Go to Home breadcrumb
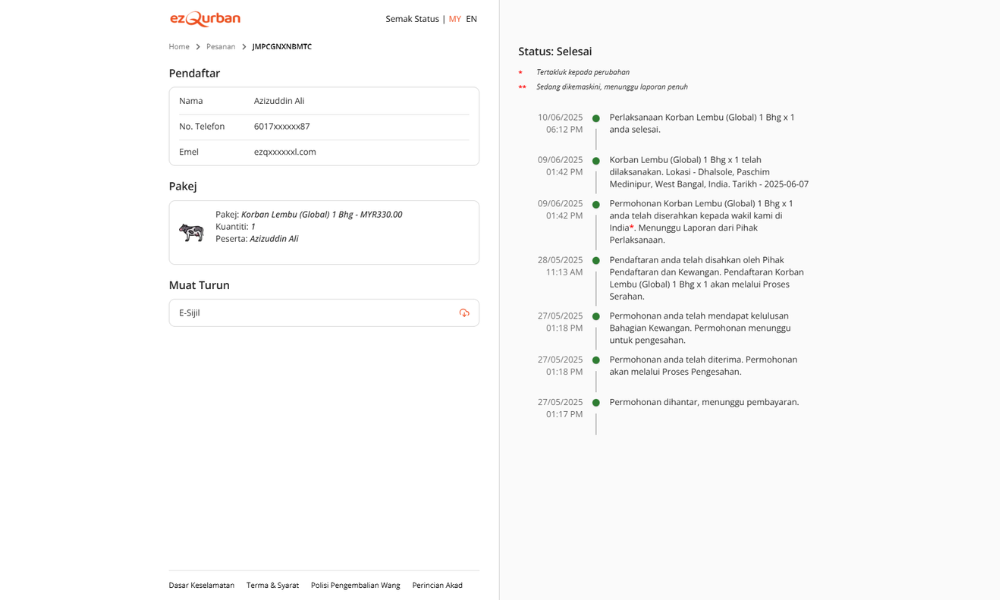The height and width of the screenshot is (600, 1000). point(179,47)
